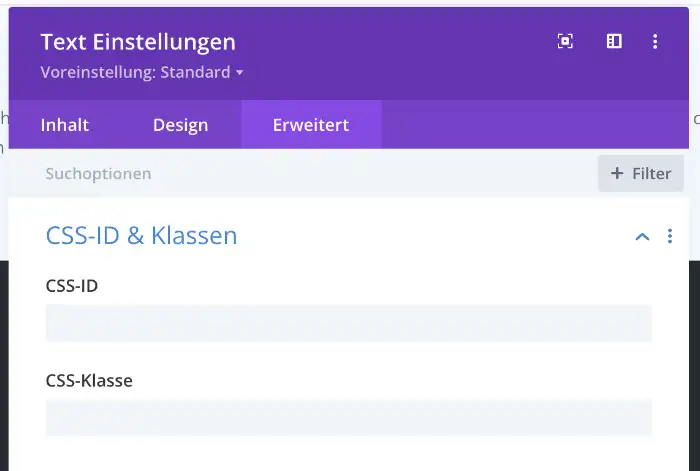700x471 pixels.
Task: Click the CSS-ID field label
Action: click(72, 286)
